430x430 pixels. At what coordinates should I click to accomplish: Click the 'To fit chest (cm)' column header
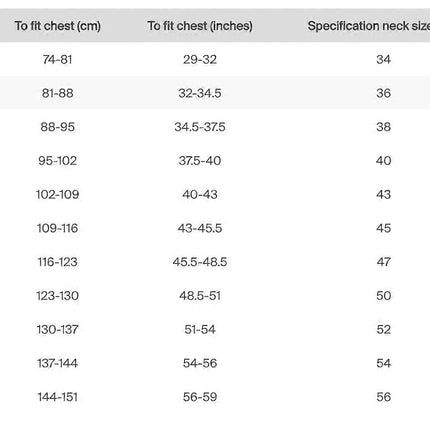[58, 26]
